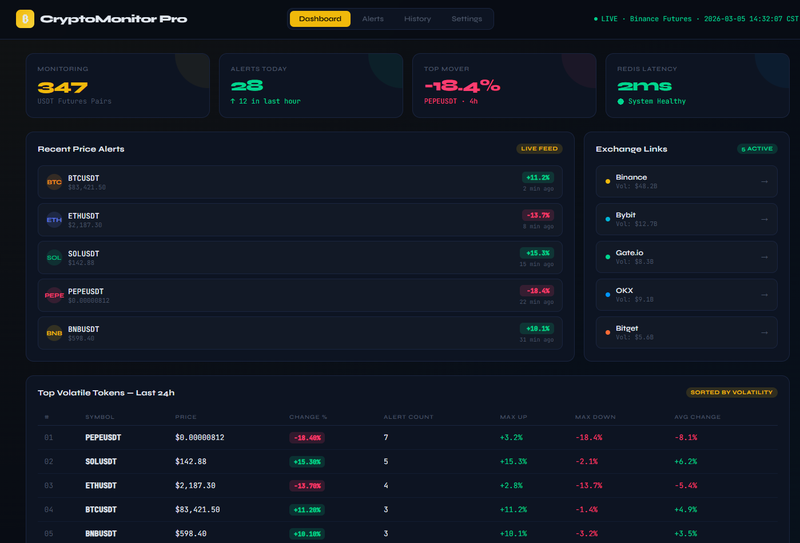
Task: Open the OKX exchange link
Action: point(686,294)
